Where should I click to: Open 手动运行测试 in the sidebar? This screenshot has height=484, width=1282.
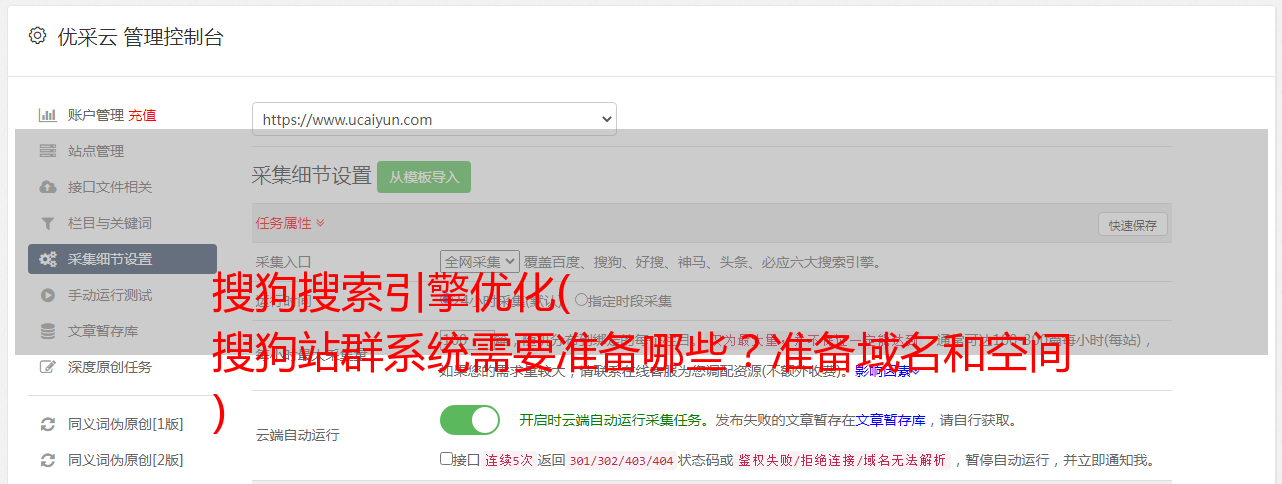coord(110,295)
